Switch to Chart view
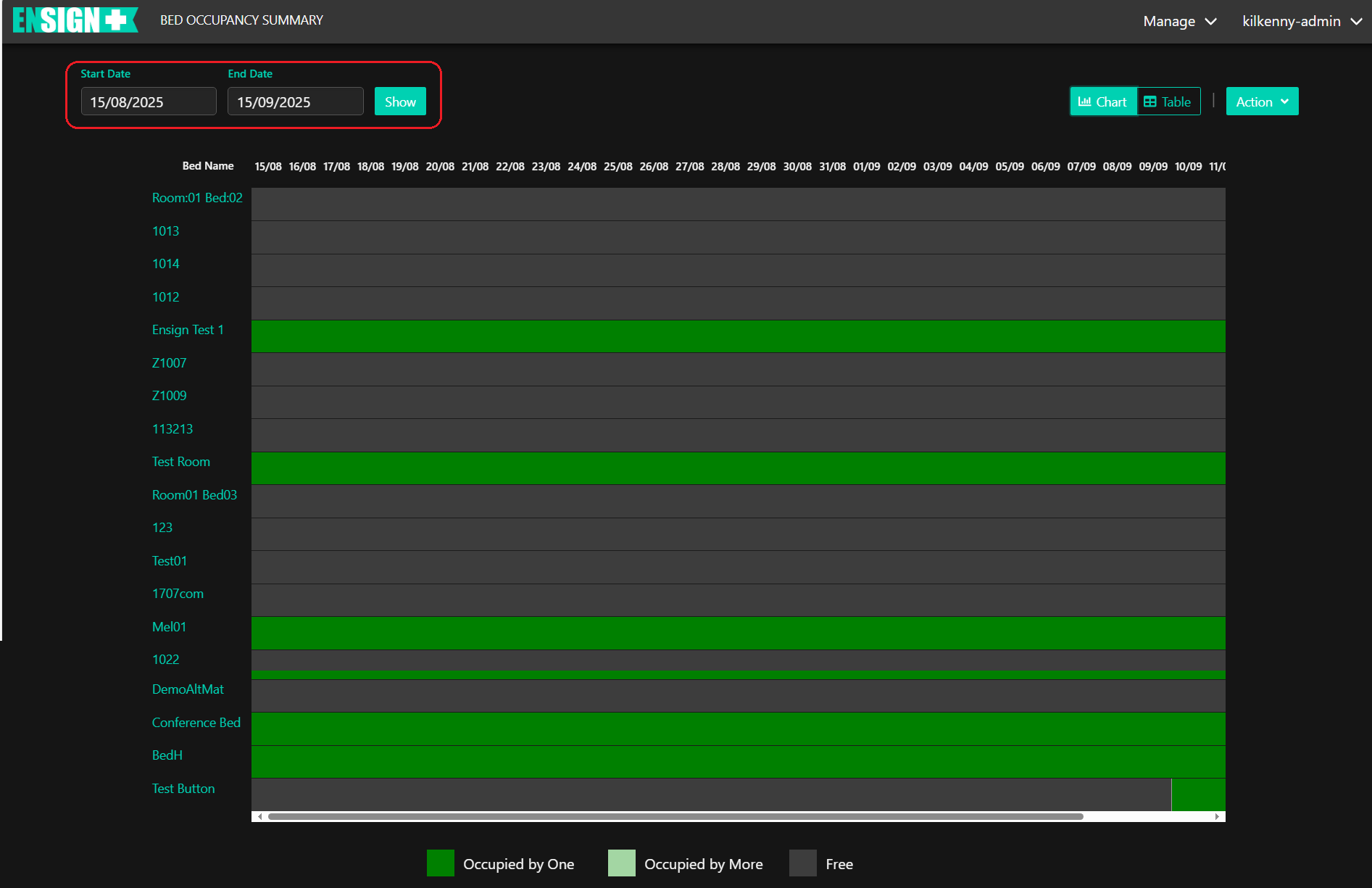 click(1102, 101)
